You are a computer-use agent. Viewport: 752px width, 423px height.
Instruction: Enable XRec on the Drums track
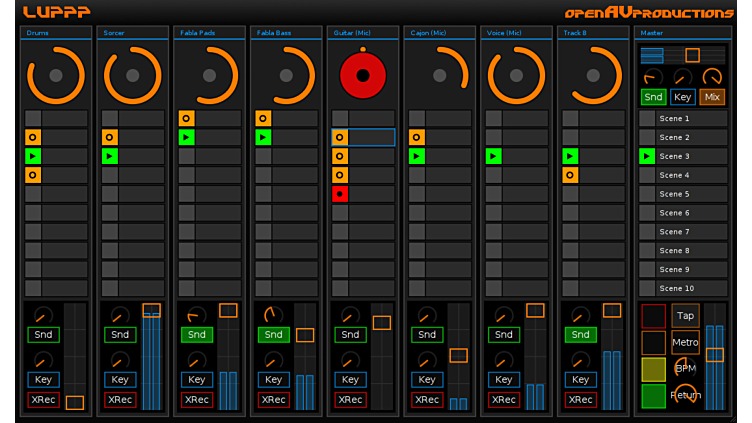(x=43, y=399)
